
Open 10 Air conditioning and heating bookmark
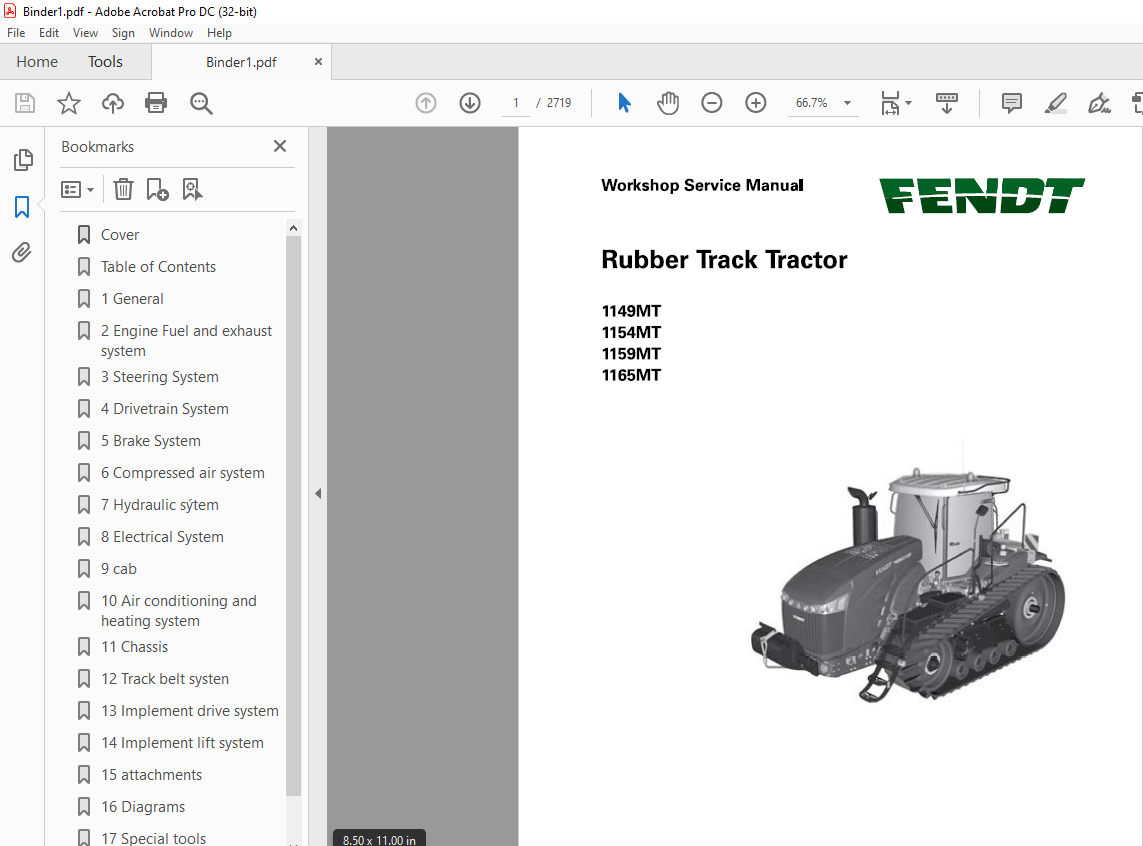coord(179,611)
